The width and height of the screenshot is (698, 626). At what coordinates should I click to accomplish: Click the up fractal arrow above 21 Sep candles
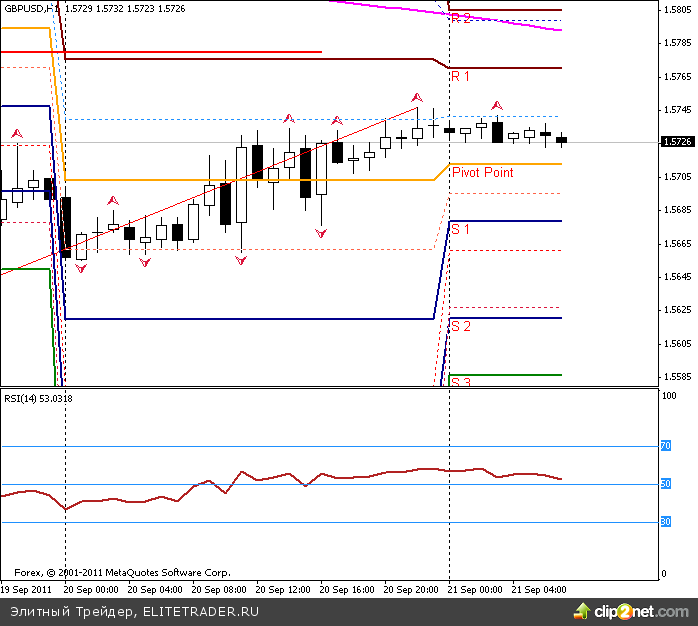pos(496,104)
